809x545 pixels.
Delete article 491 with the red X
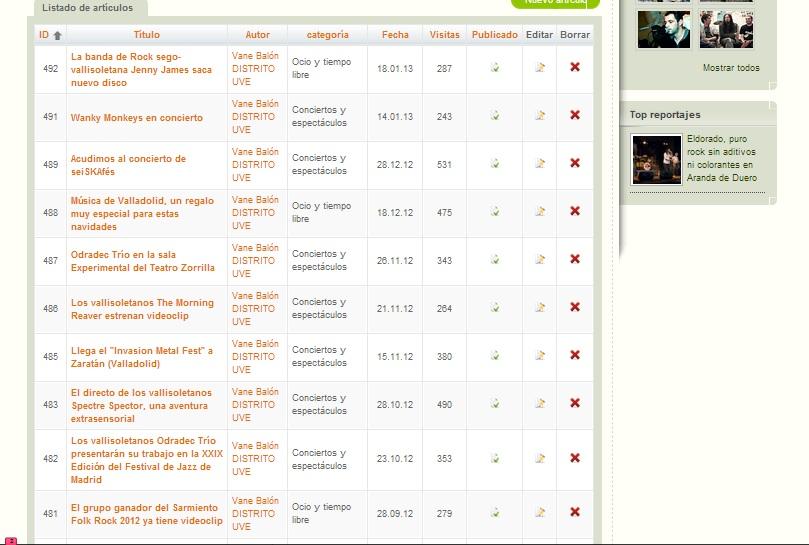pos(575,115)
